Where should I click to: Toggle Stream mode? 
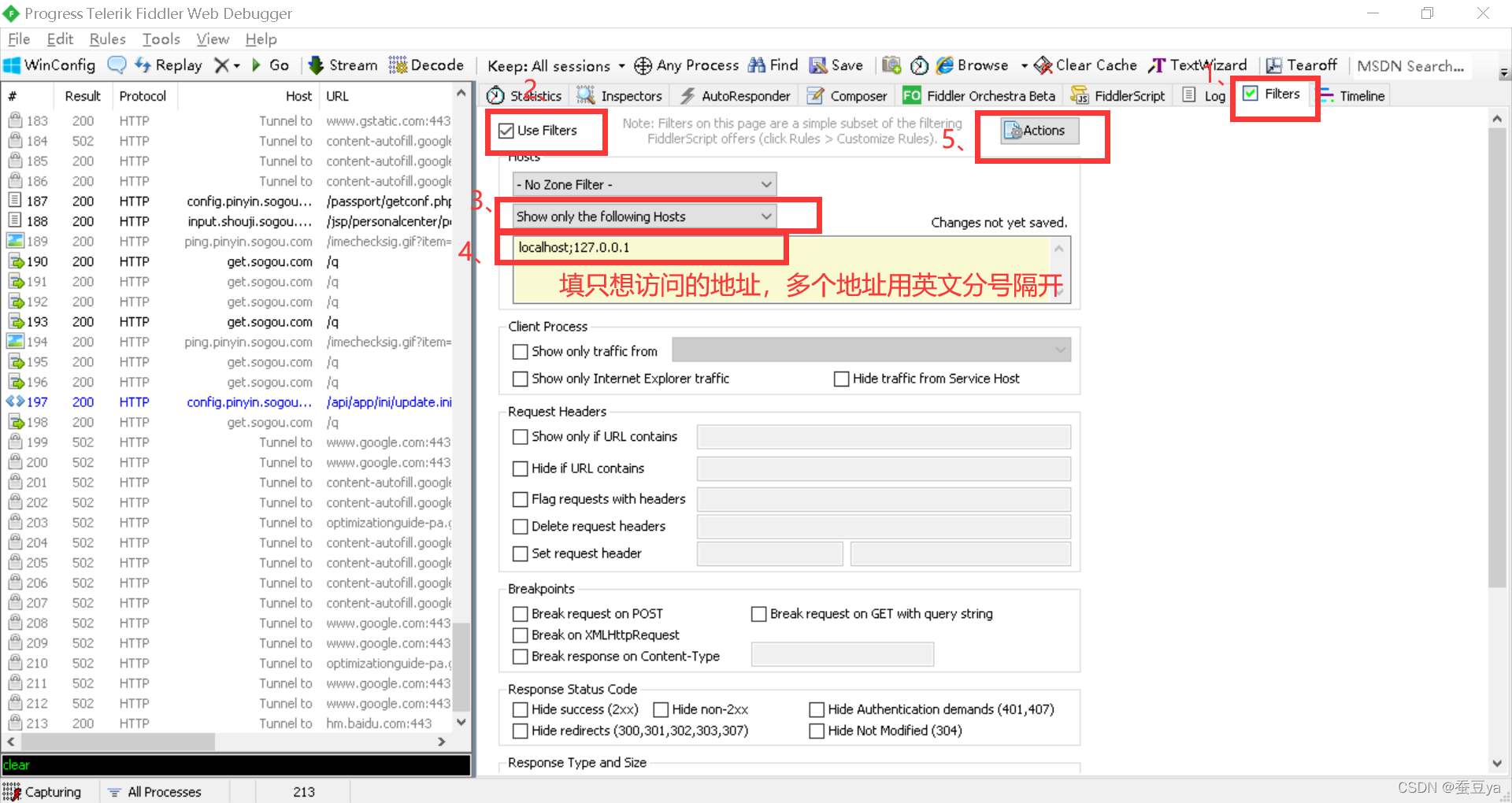(x=343, y=65)
